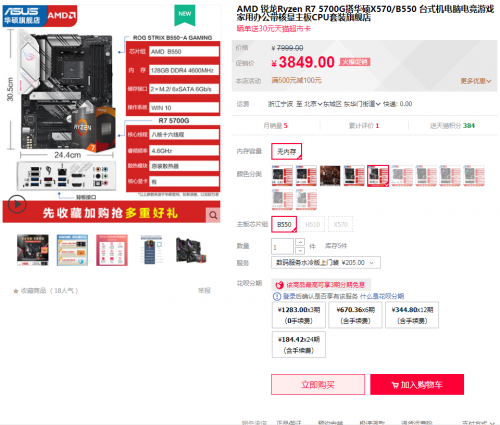Image resolution: width=500 pixels, height=425 pixels.
Task: Click the 举报 report link
Action: [204, 291]
